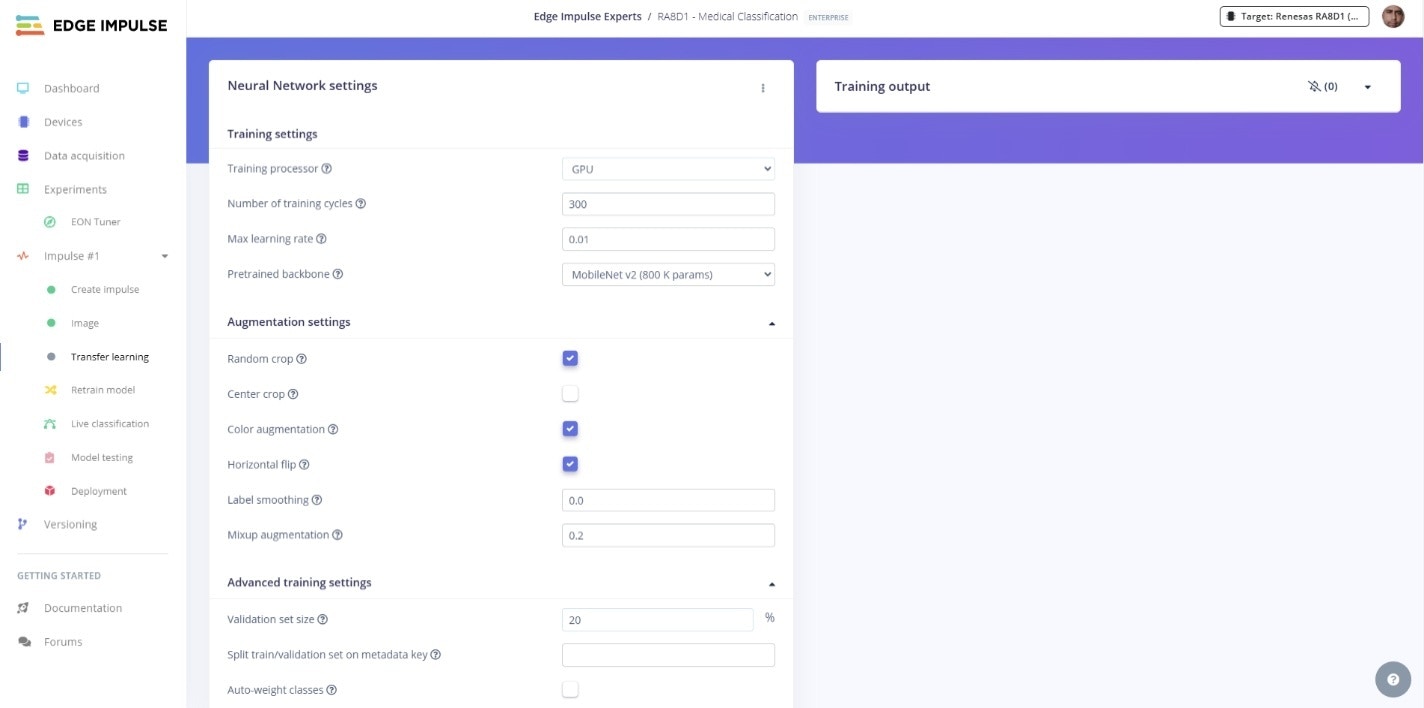
Task: Open the Pretrained backbone MobileNet dropdown
Action: point(668,274)
